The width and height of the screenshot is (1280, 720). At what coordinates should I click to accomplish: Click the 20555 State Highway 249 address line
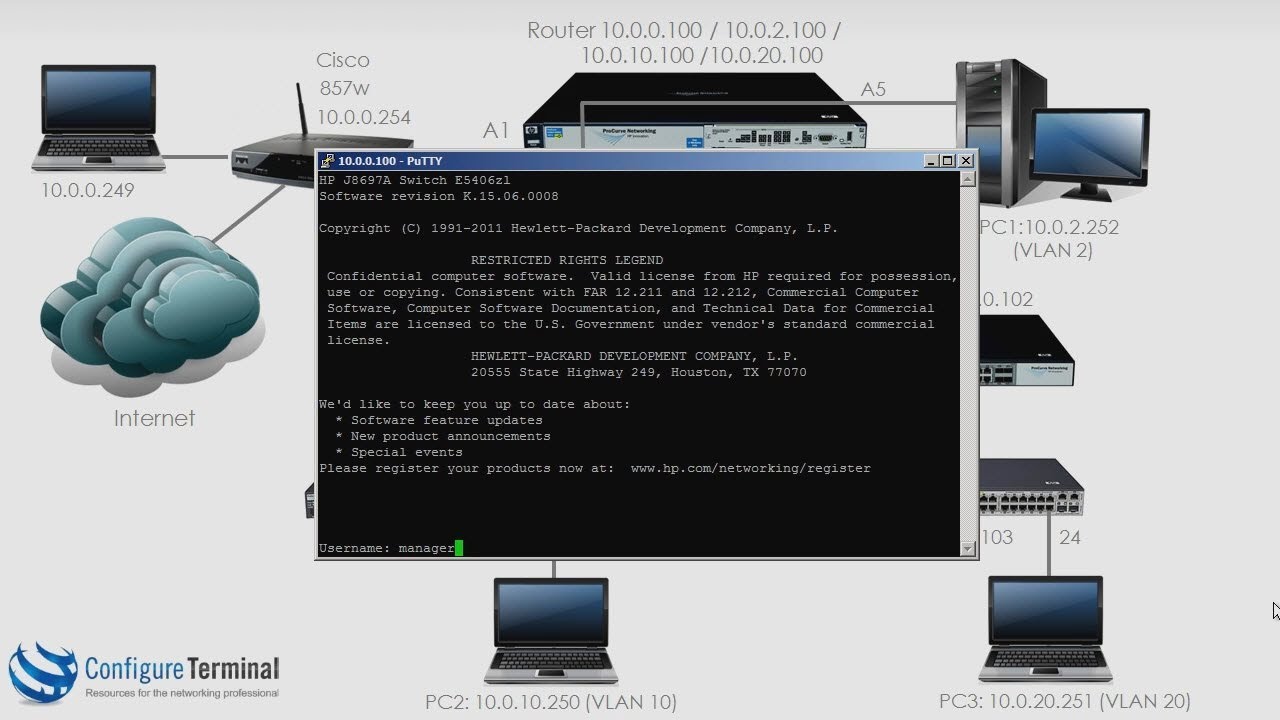point(639,372)
